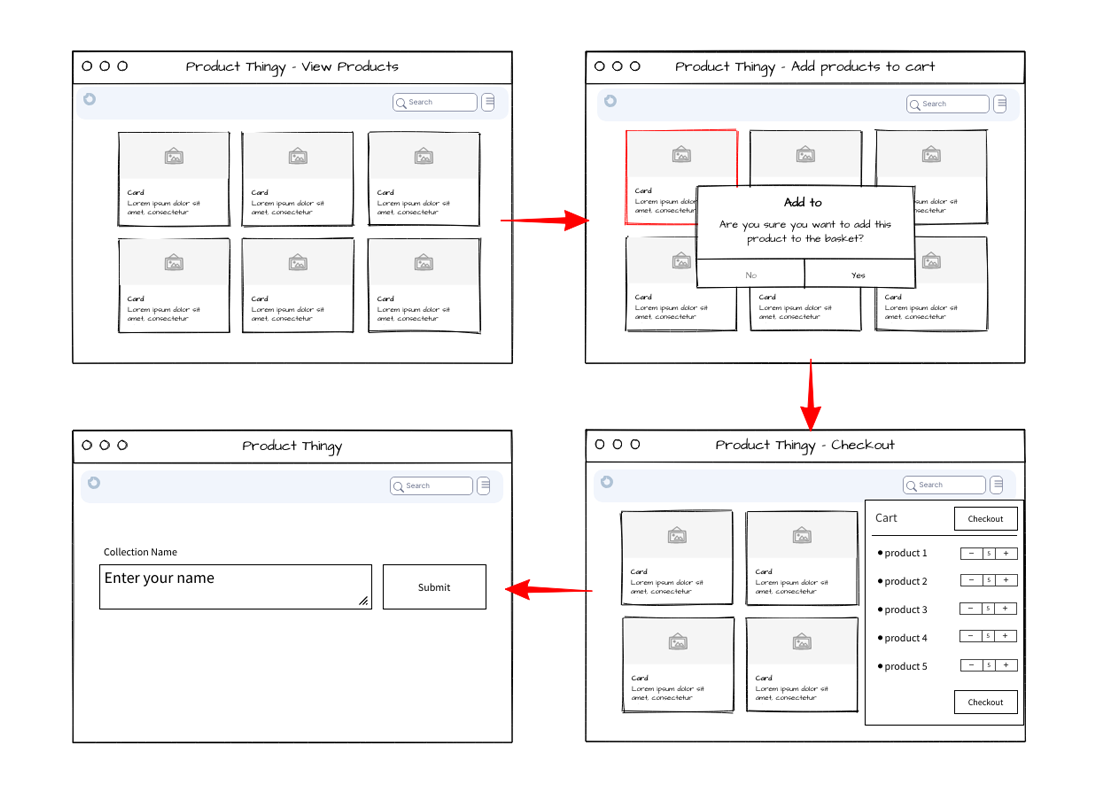Decrease quantity of product 3 with minus
This screenshot has height=807, width=1104.
(x=971, y=609)
